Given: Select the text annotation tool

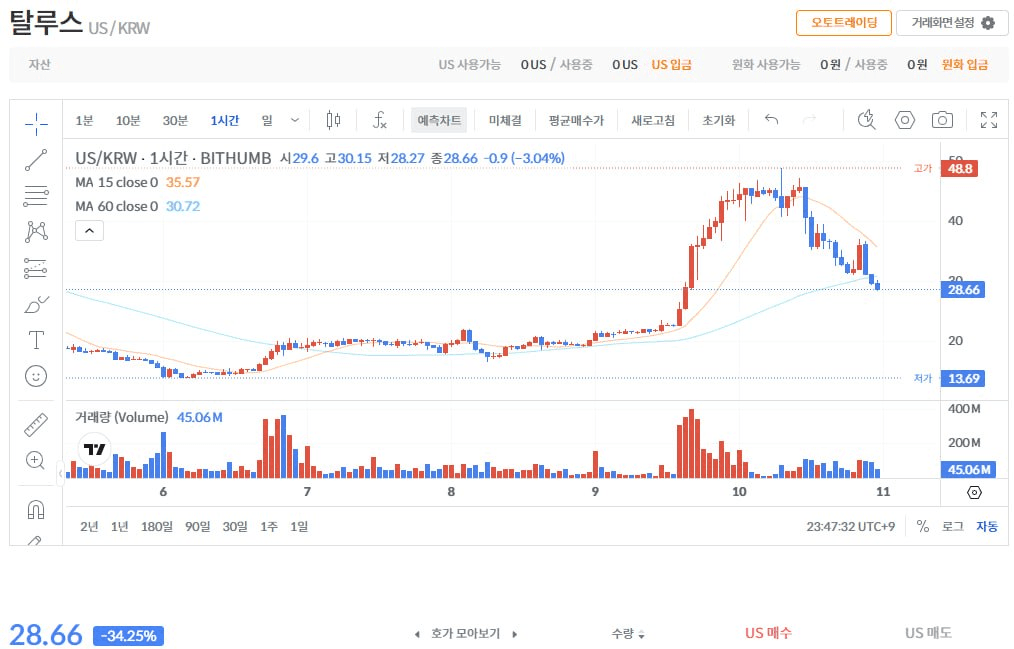Looking at the screenshot, I should (x=36, y=340).
